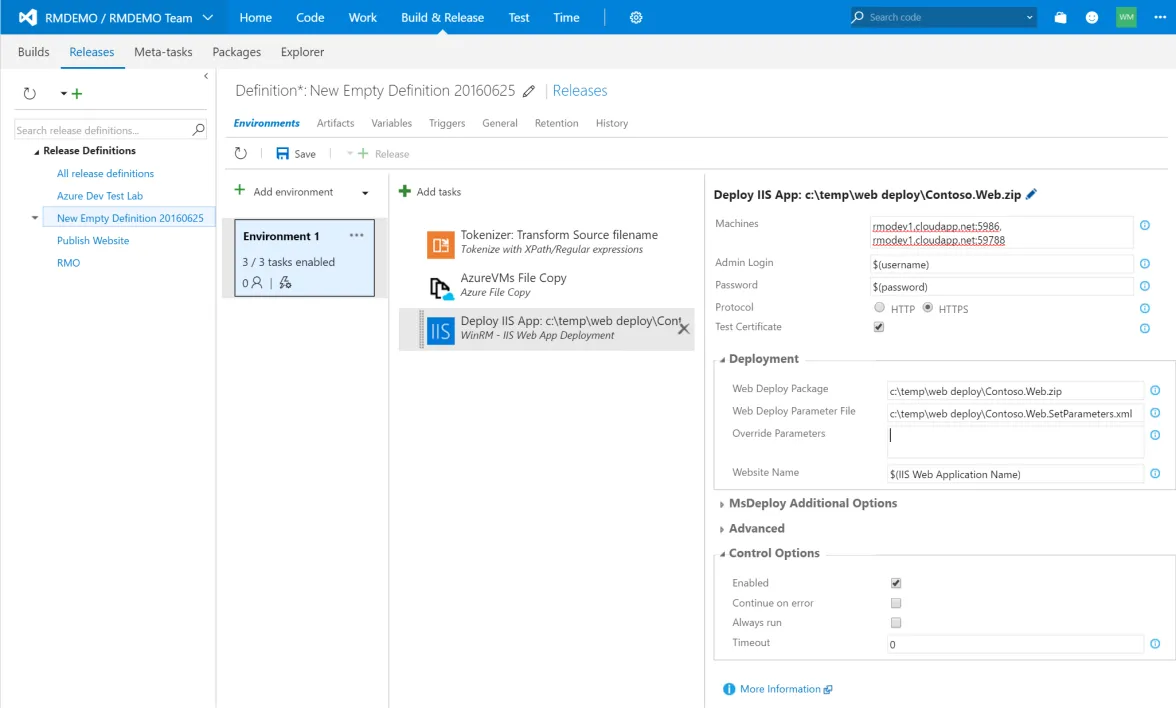Open the Code menu
The height and width of the screenshot is (708, 1176).
(310, 17)
